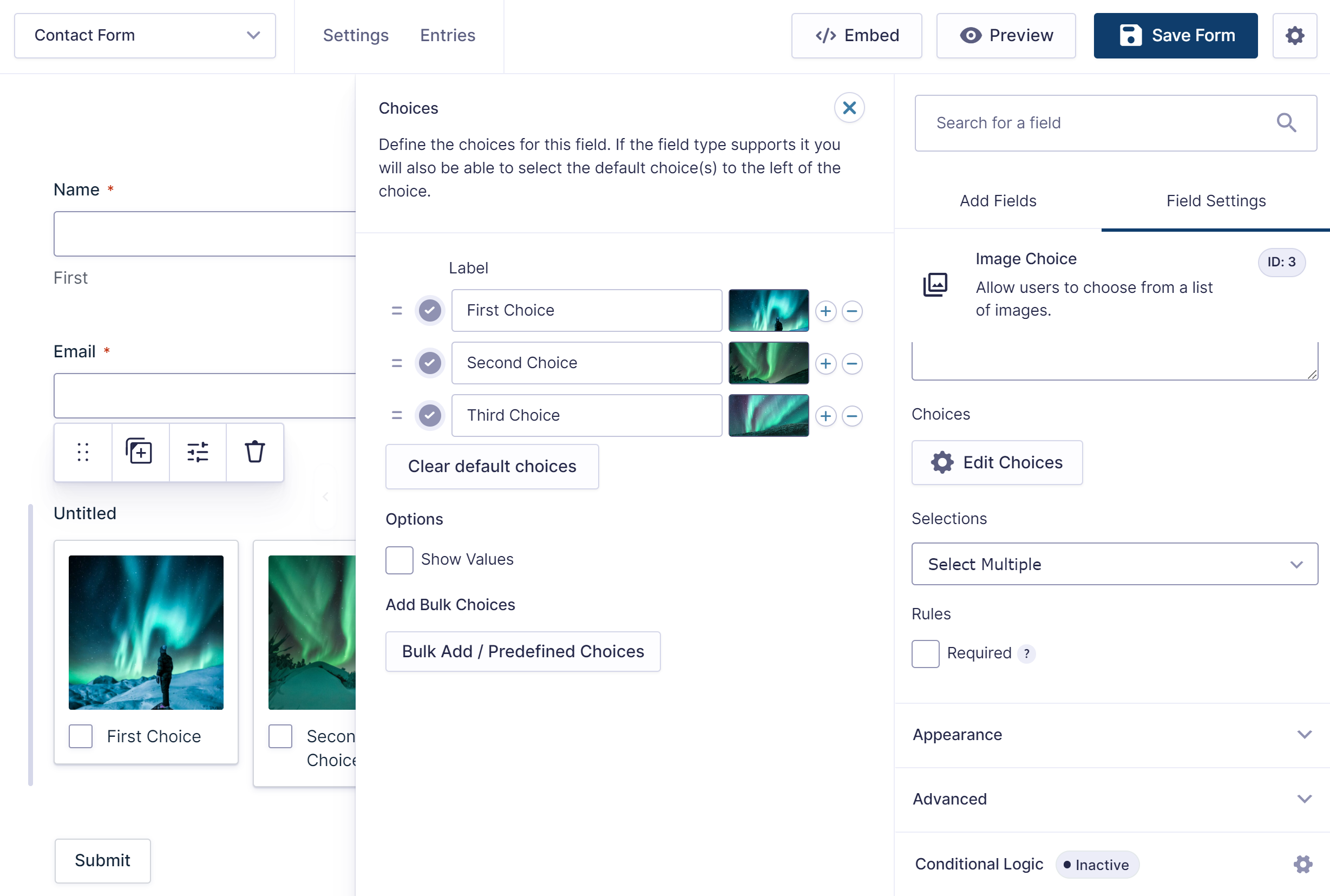Add a choice after Third Choice
The image size is (1330, 896).
[x=825, y=416]
